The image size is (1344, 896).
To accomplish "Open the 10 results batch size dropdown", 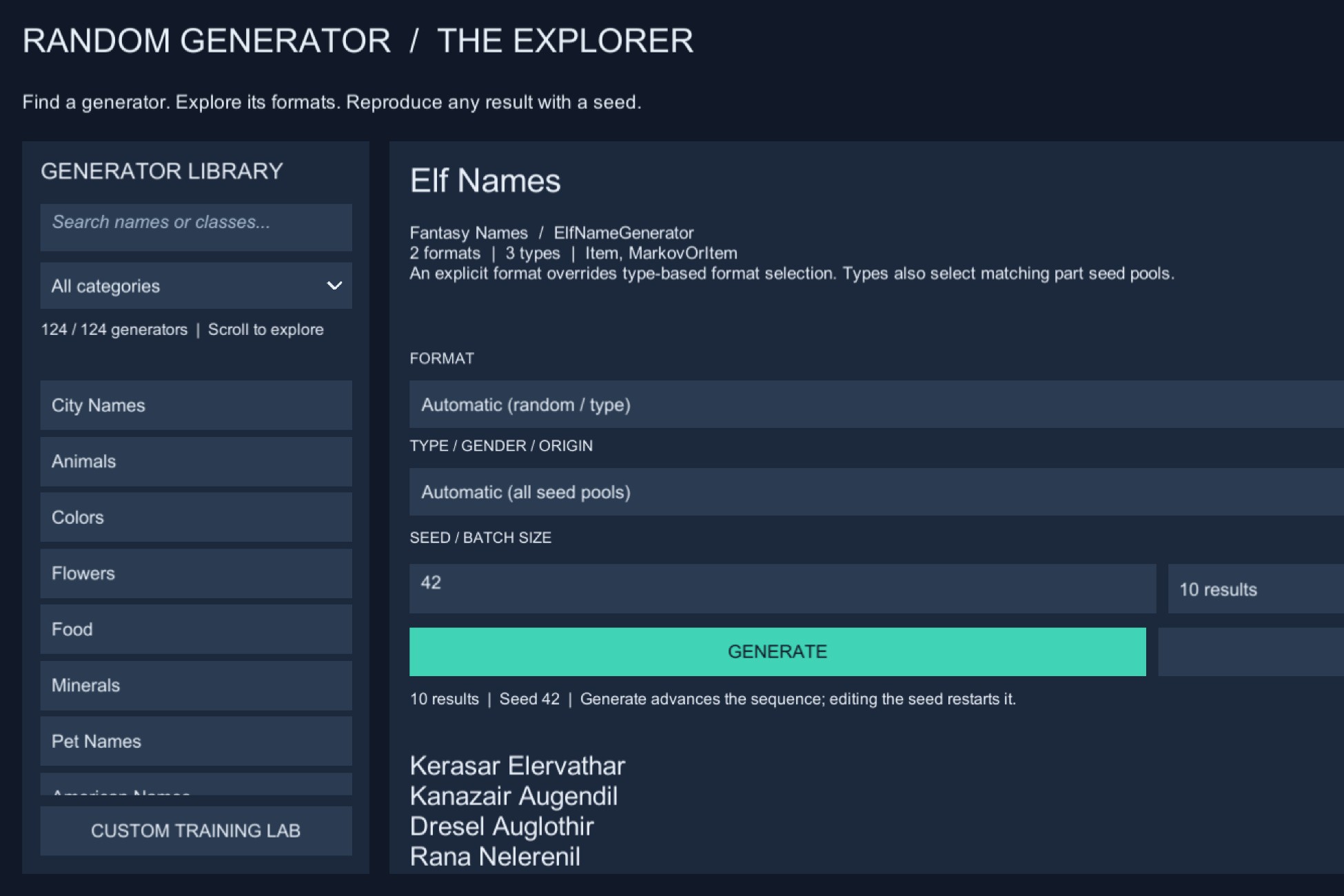I will coord(1256,589).
